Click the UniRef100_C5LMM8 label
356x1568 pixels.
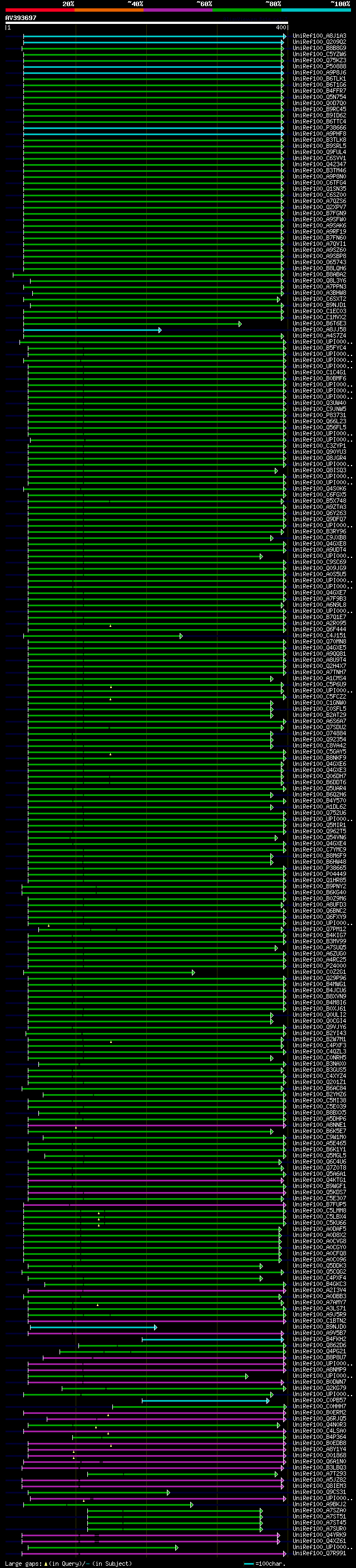point(319,1210)
